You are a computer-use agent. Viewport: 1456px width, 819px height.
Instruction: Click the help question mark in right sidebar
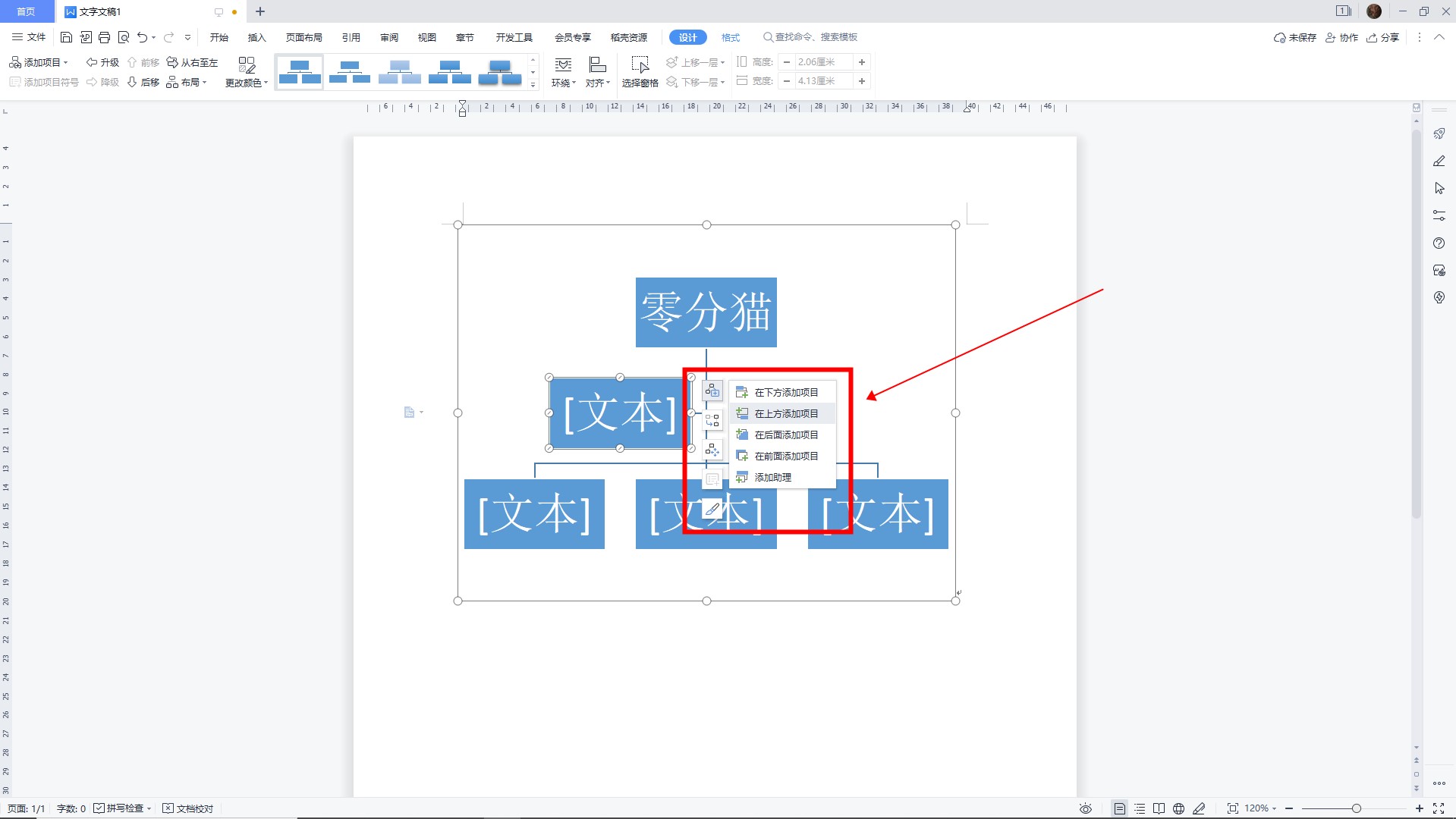1439,243
